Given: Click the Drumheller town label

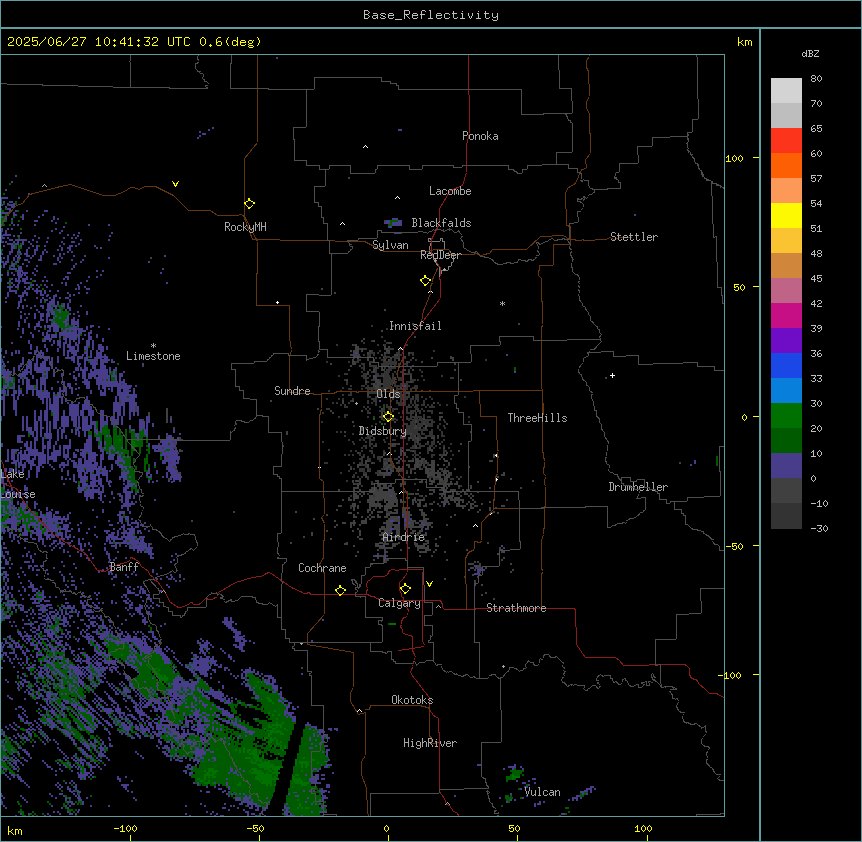Looking at the screenshot, I should [638, 487].
